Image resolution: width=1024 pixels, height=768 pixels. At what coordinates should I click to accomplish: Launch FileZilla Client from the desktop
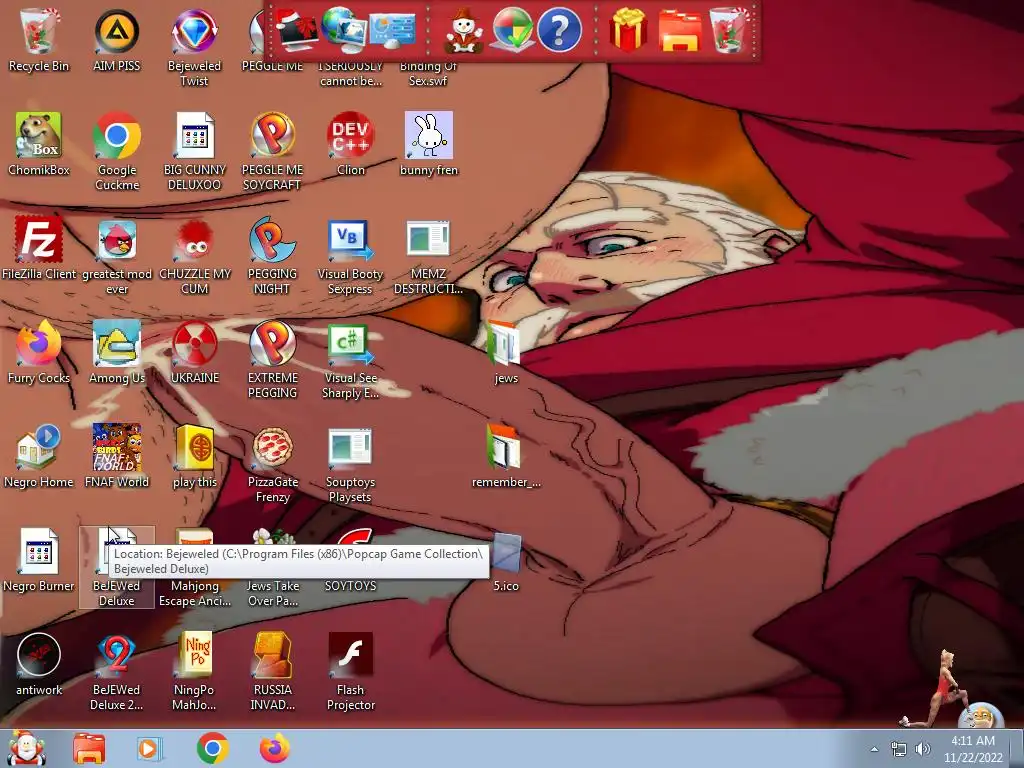pos(39,248)
